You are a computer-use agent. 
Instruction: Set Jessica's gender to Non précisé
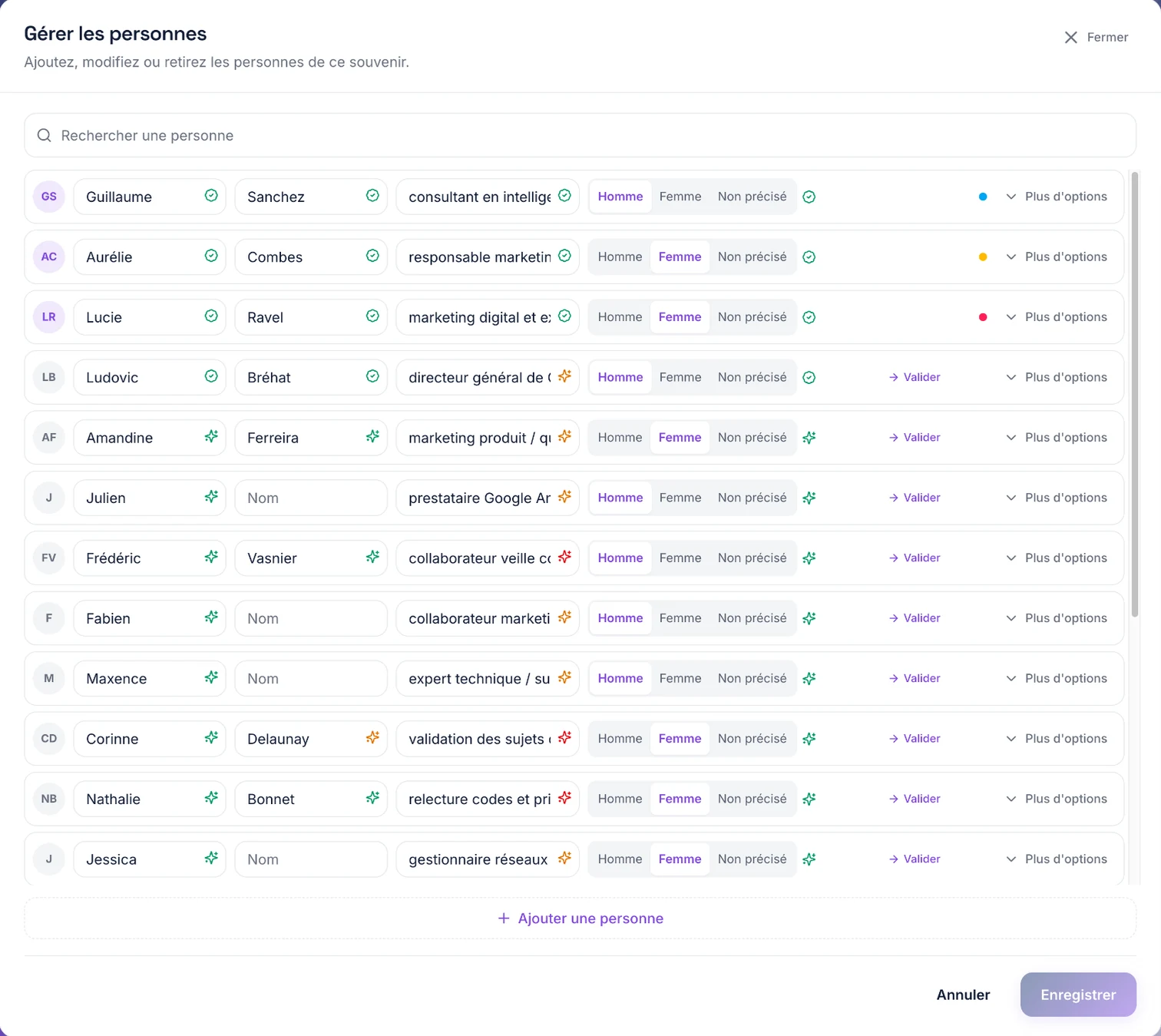pyautogui.click(x=752, y=859)
